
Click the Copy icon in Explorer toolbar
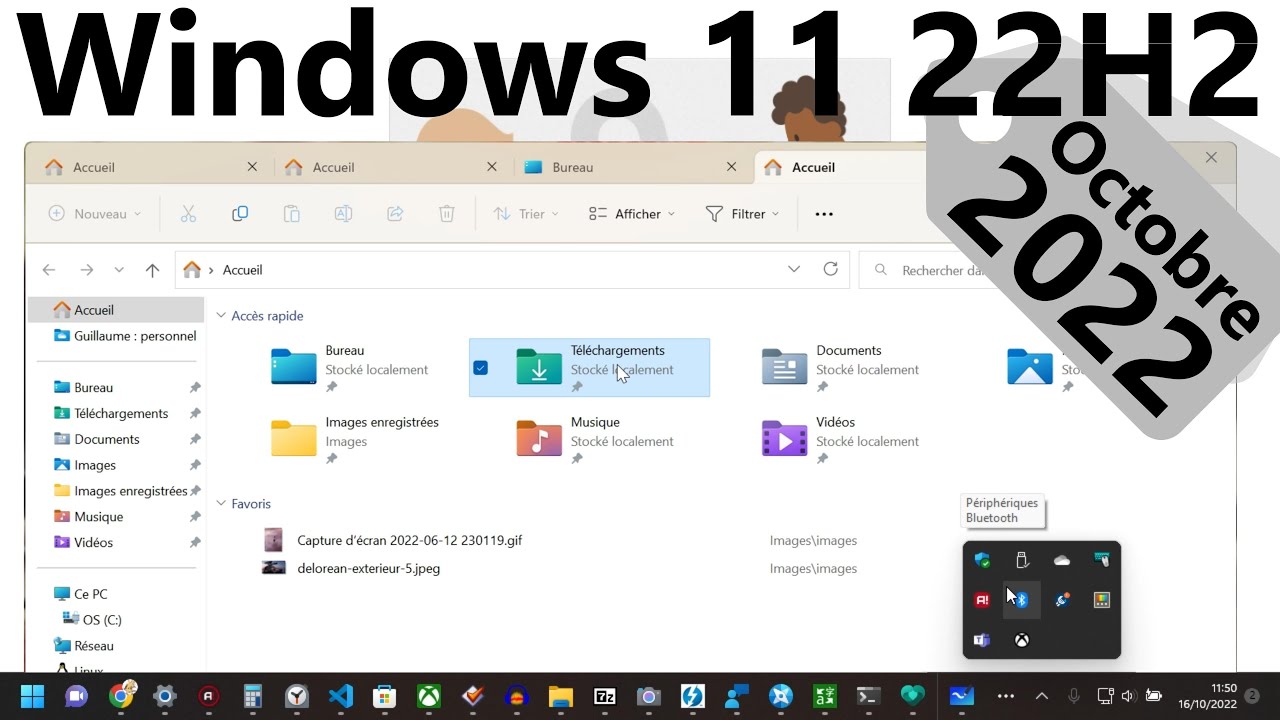pyautogui.click(x=240, y=214)
